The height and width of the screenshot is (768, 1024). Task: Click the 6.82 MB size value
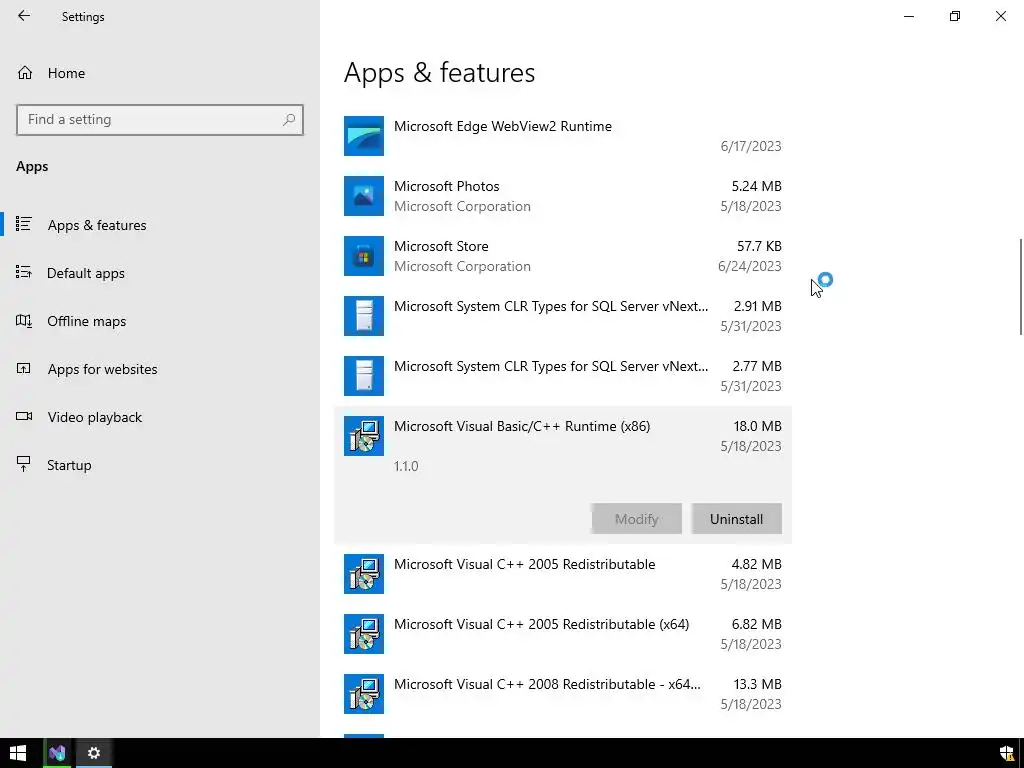click(756, 625)
